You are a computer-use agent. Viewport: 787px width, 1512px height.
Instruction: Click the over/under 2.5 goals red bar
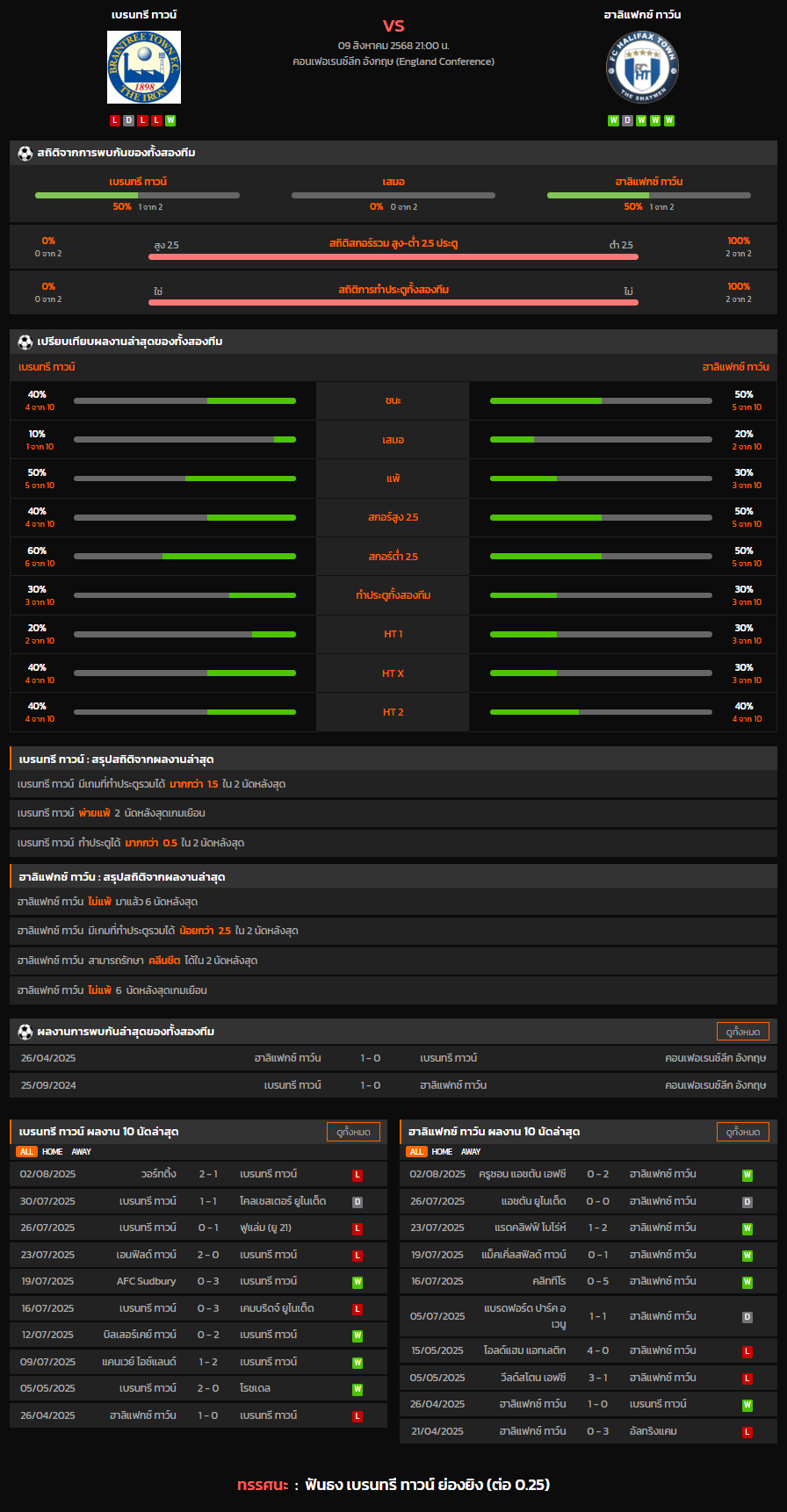click(x=393, y=256)
